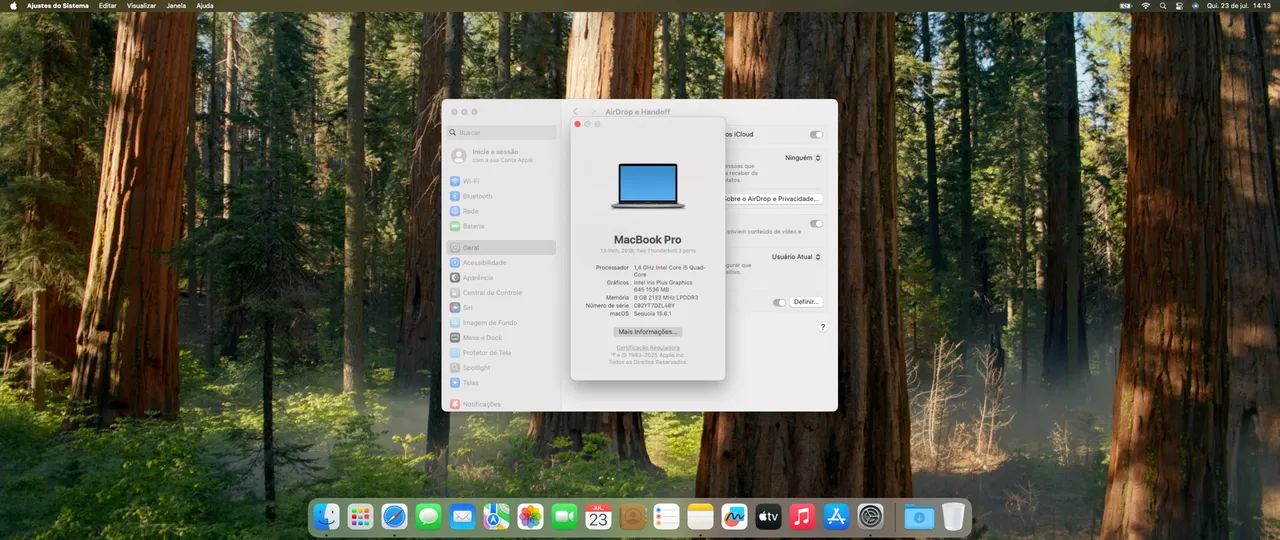Select Protetor de Tela in sidebar
This screenshot has width=1280, height=540.
(502, 352)
